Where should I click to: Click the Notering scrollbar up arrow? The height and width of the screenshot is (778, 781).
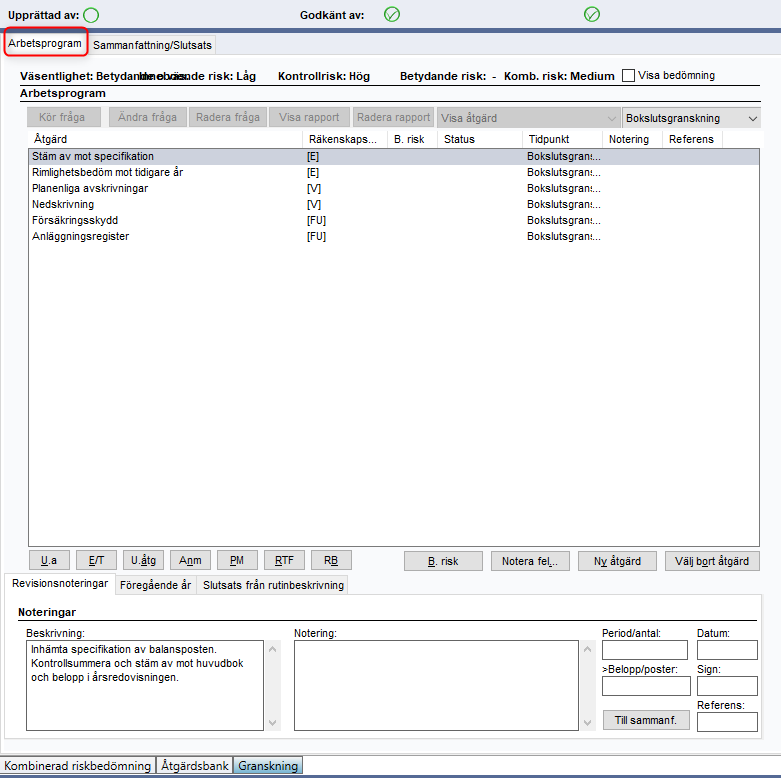click(588, 649)
